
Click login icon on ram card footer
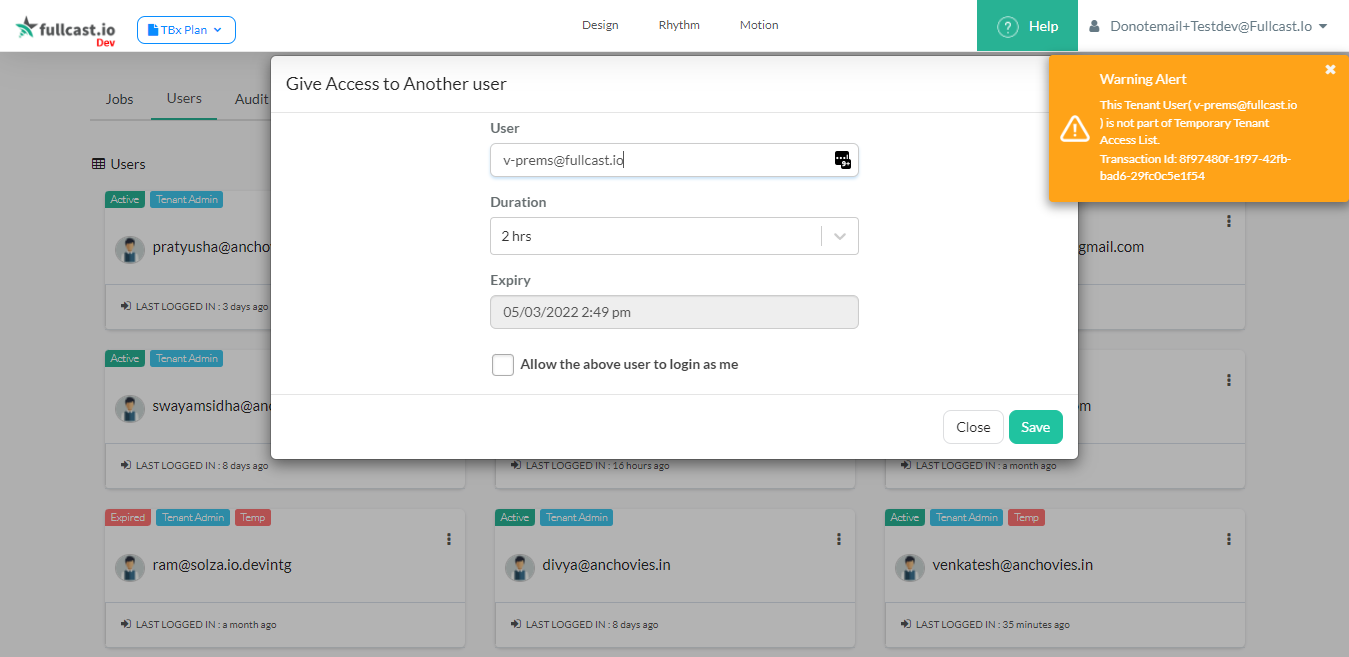[x=126, y=624]
